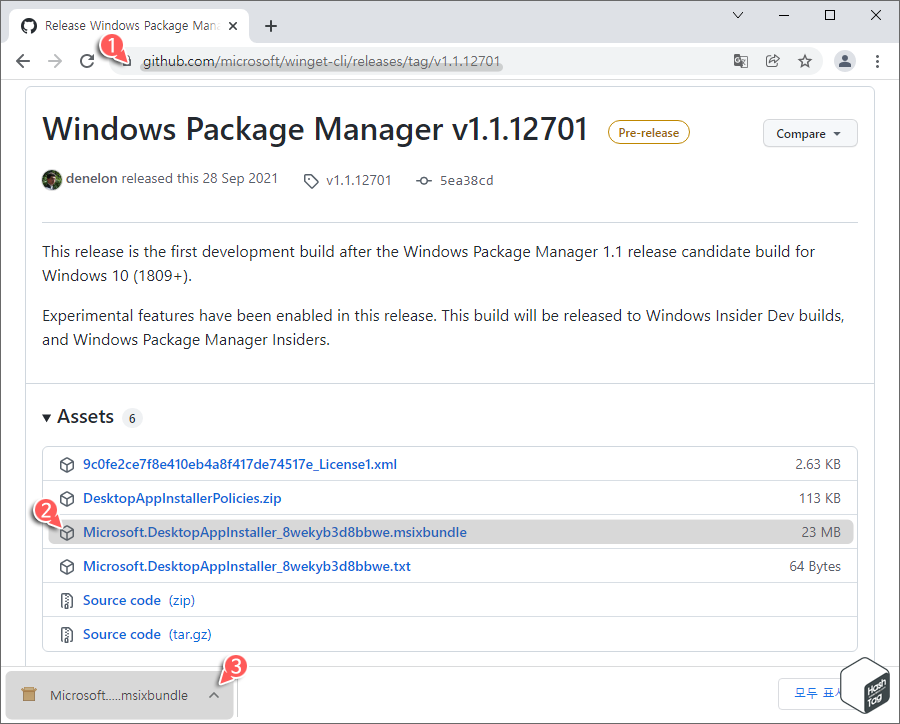
Task: Reload the GitHub release page
Action: point(87,61)
